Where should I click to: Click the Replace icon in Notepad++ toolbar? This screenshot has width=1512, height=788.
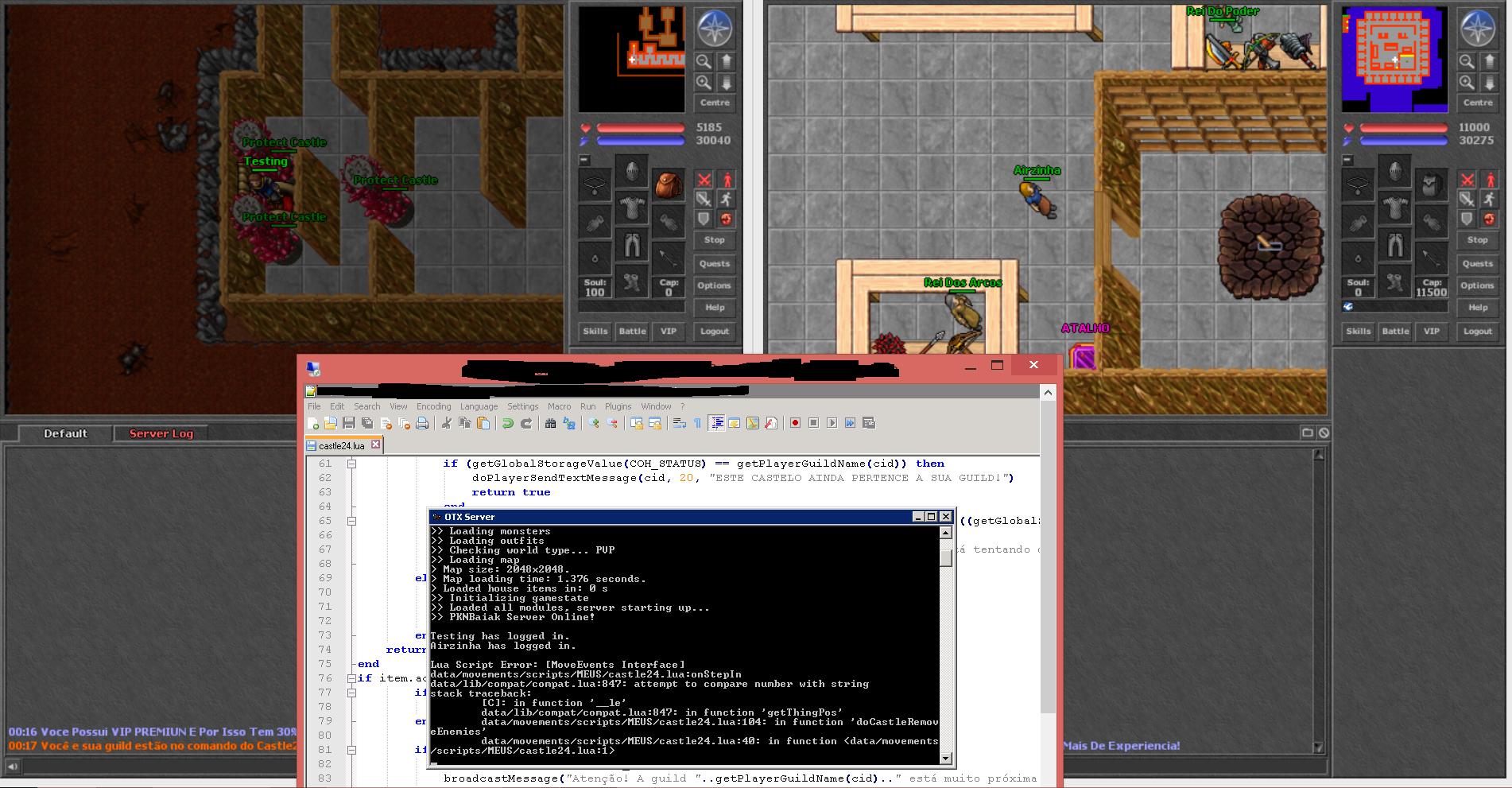point(569,423)
